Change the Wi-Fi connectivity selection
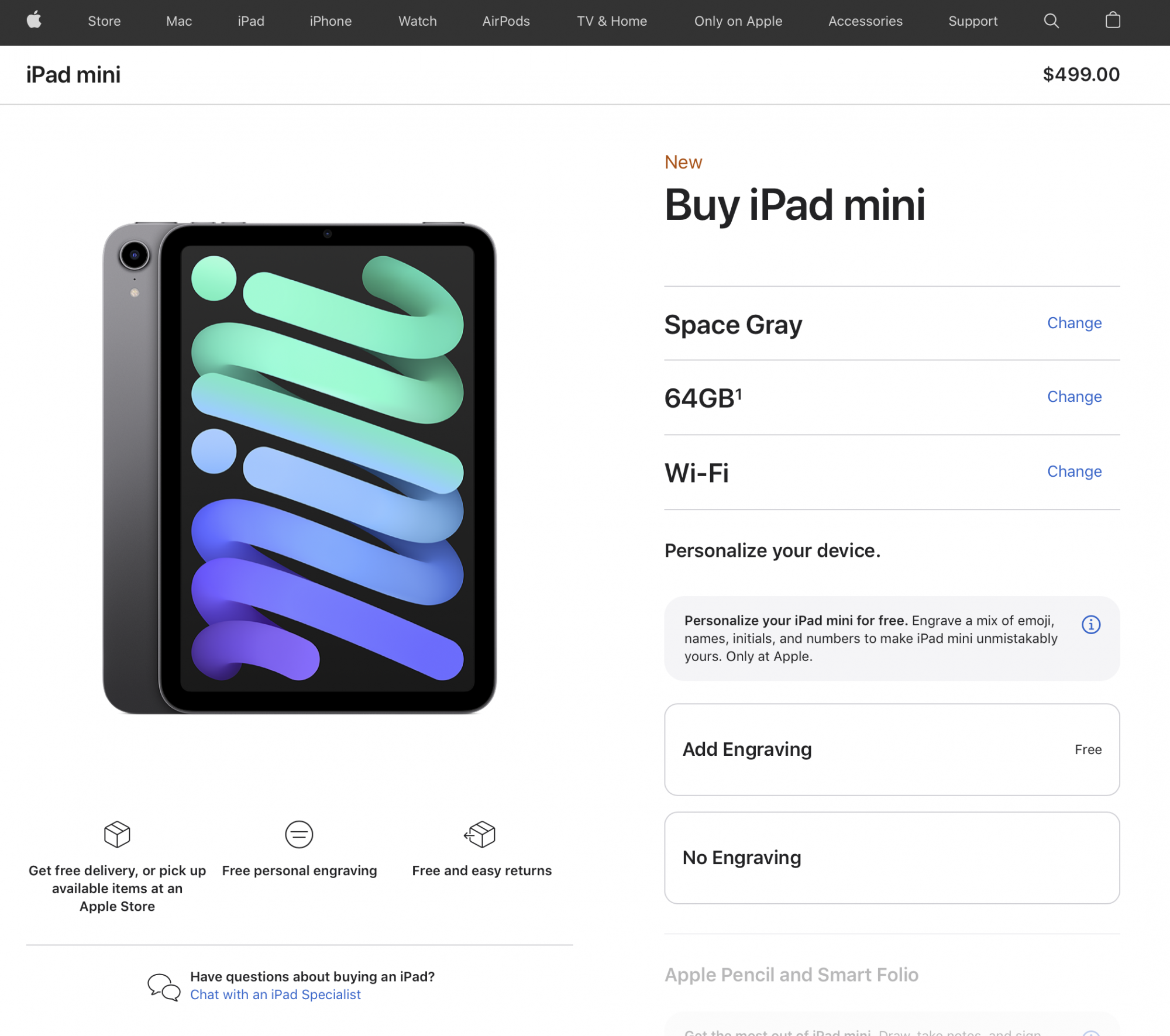 coord(1074,471)
